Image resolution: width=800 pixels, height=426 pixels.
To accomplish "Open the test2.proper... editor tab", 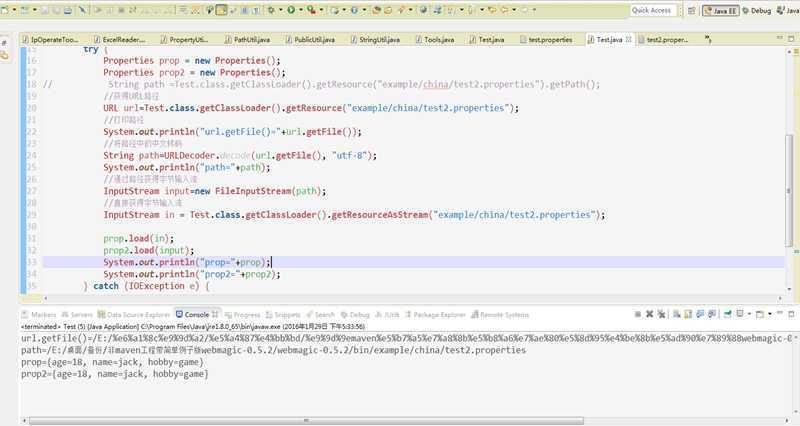I will 663,39.
